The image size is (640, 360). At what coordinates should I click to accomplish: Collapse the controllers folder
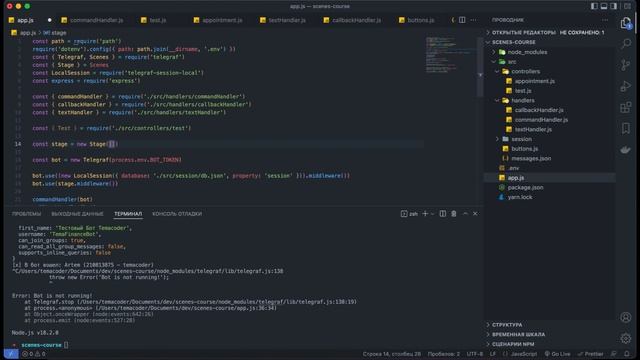(x=525, y=71)
